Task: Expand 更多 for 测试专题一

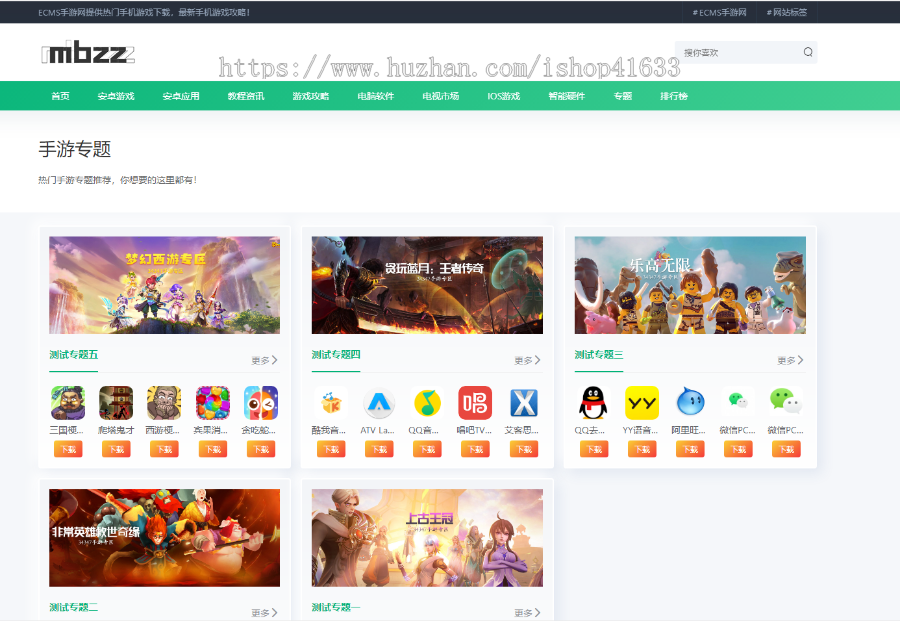Action: (527, 613)
